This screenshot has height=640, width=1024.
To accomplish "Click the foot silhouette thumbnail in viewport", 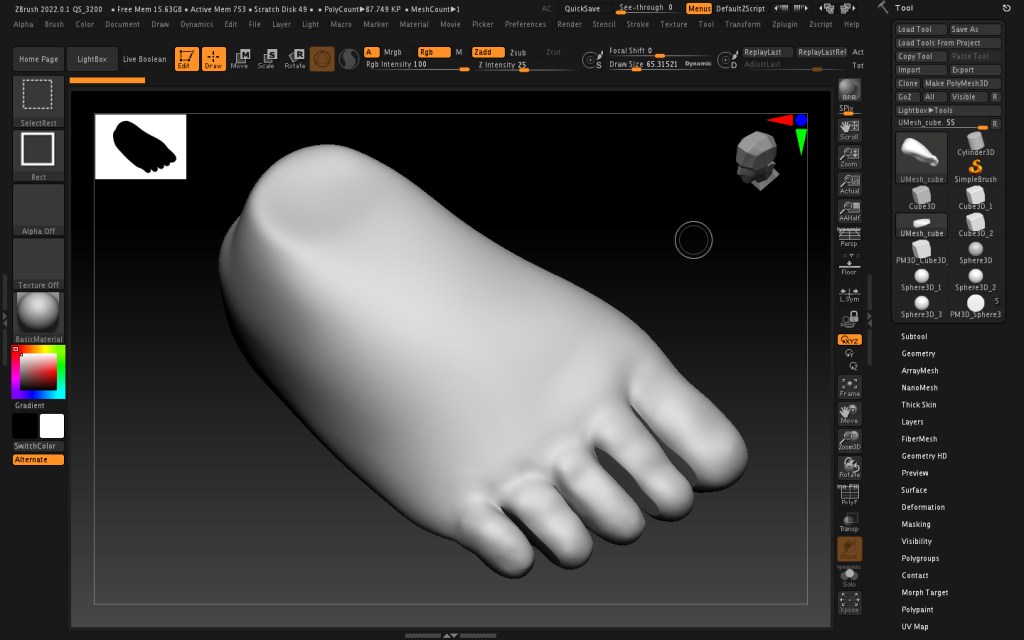I will [x=140, y=146].
